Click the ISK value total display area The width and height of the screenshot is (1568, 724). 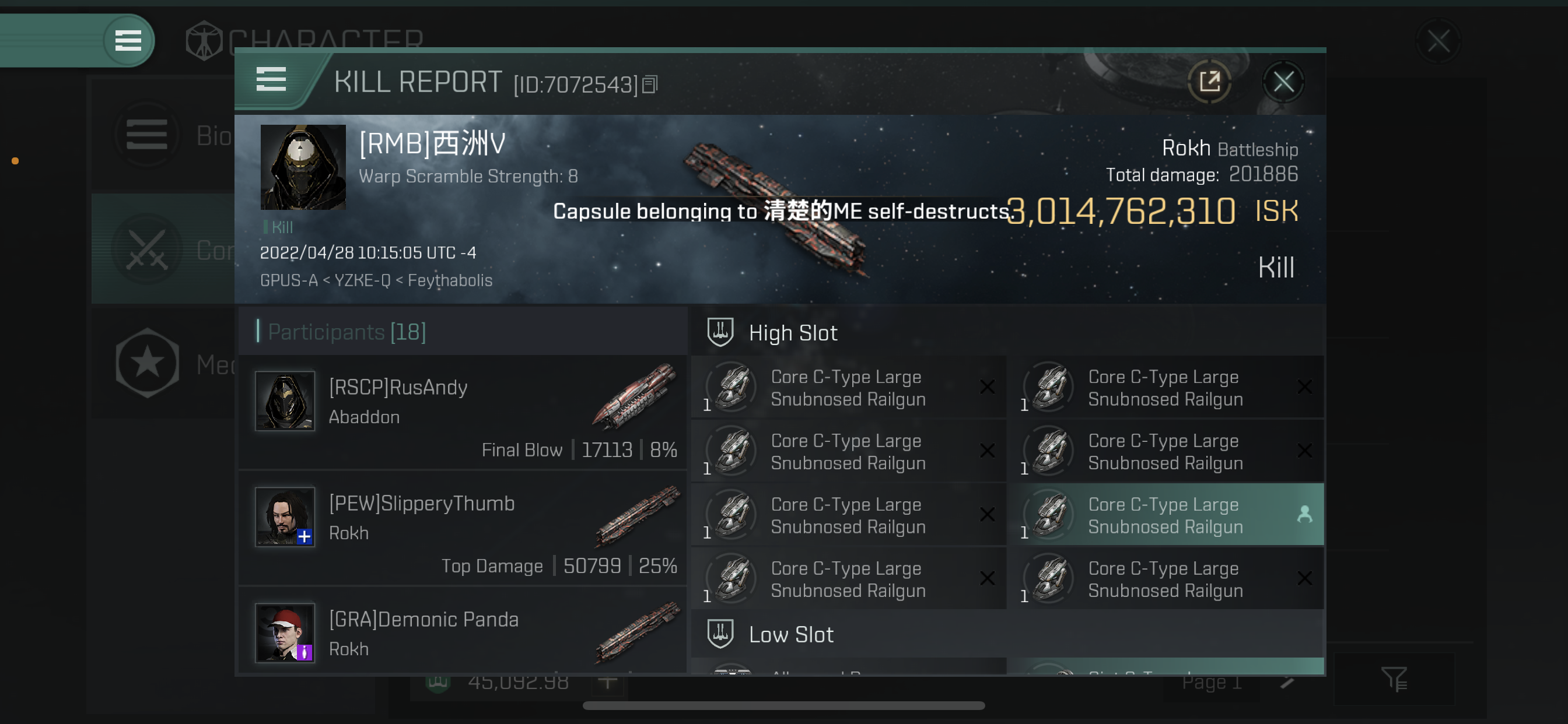click(x=1151, y=210)
